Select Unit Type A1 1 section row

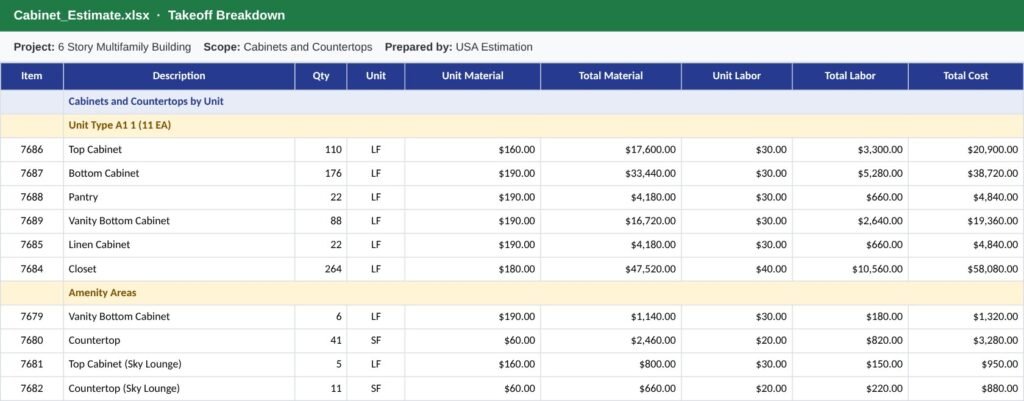click(512, 125)
